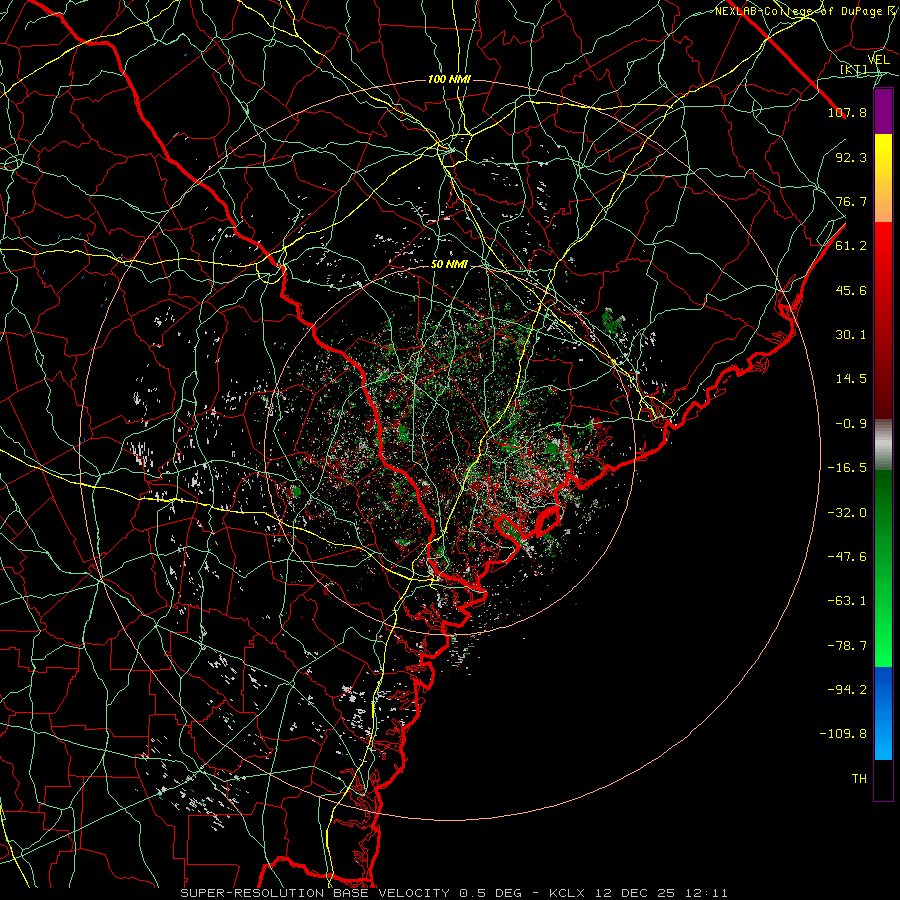This screenshot has width=900, height=900.
Task: Click the gray near-zero segment of color bar
Action: pos(883,445)
